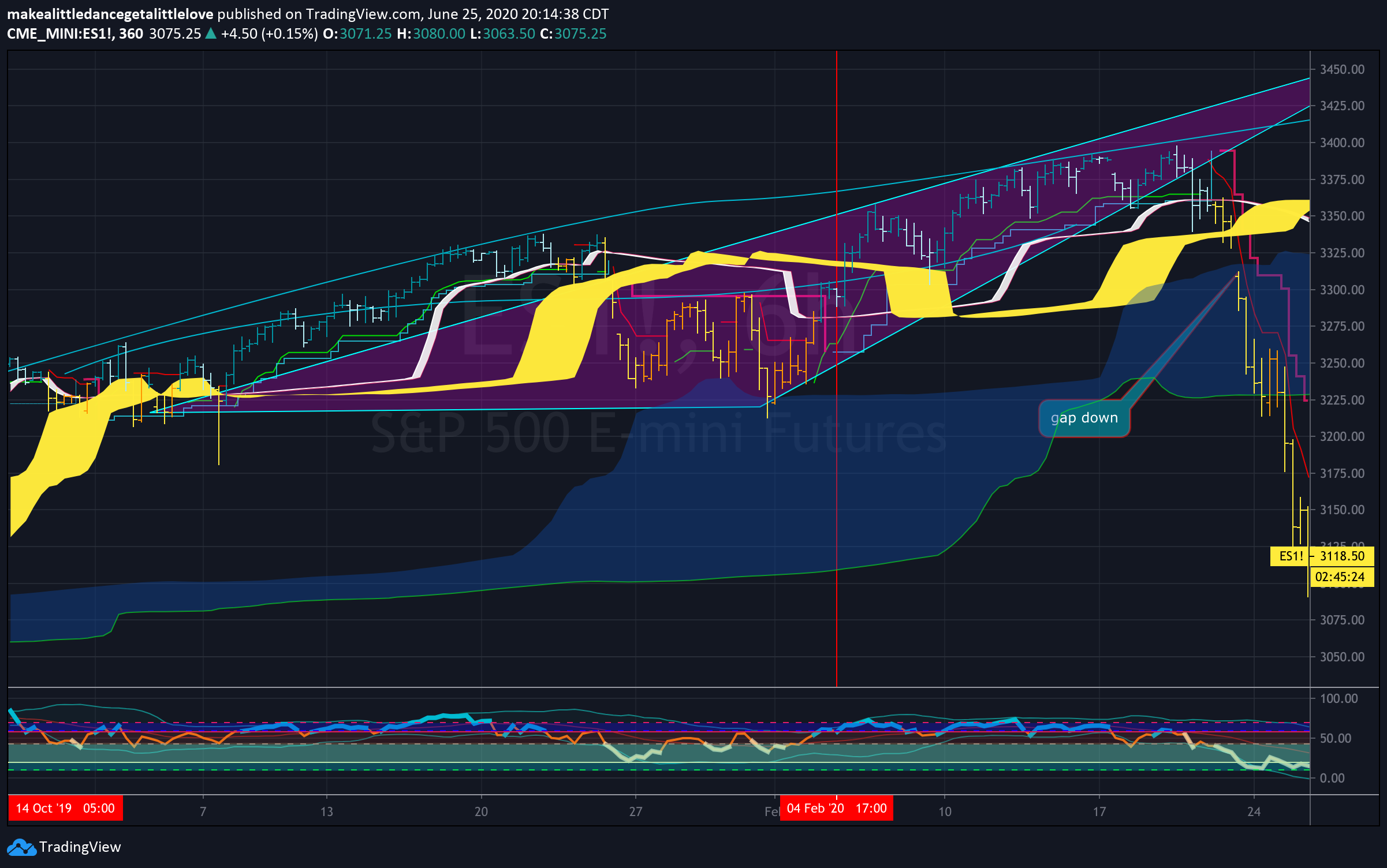
Task: Click the close value C:3075.25
Action: click(x=573, y=34)
